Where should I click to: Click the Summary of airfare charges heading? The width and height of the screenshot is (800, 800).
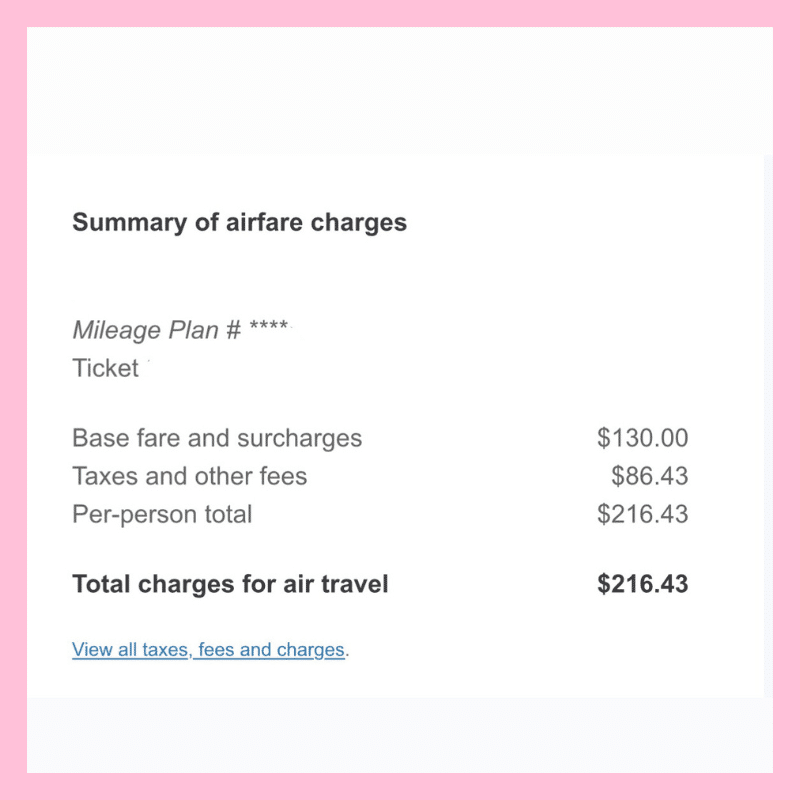tap(239, 222)
